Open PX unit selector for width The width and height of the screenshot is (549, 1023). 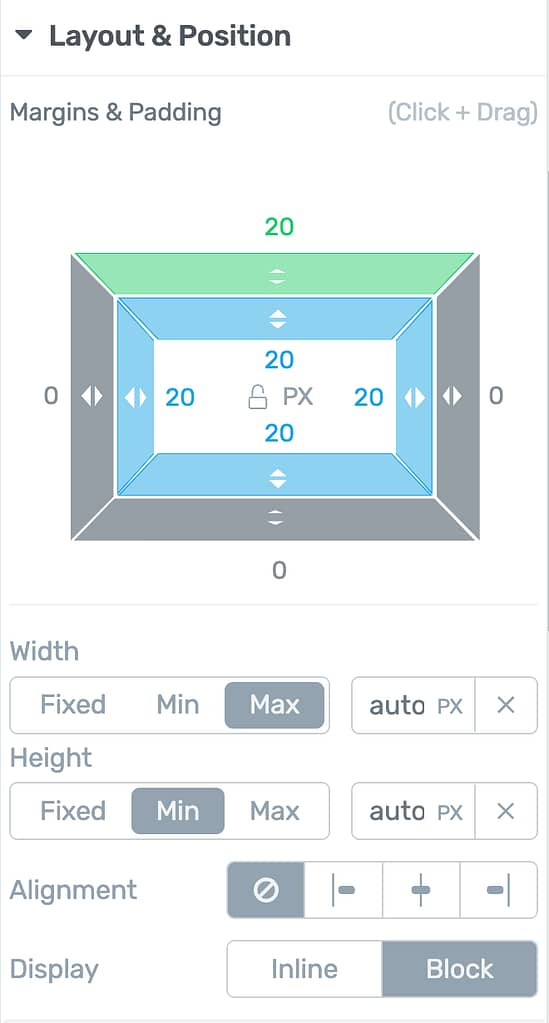450,707
